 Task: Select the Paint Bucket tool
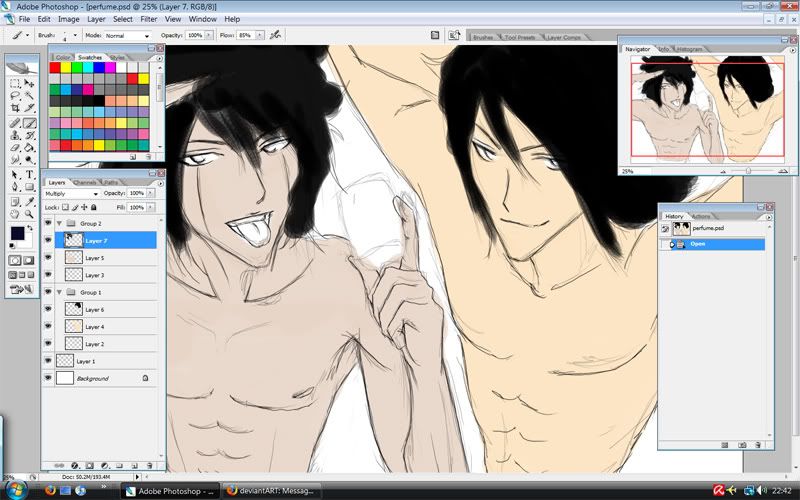pyautogui.click(x=29, y=147)
